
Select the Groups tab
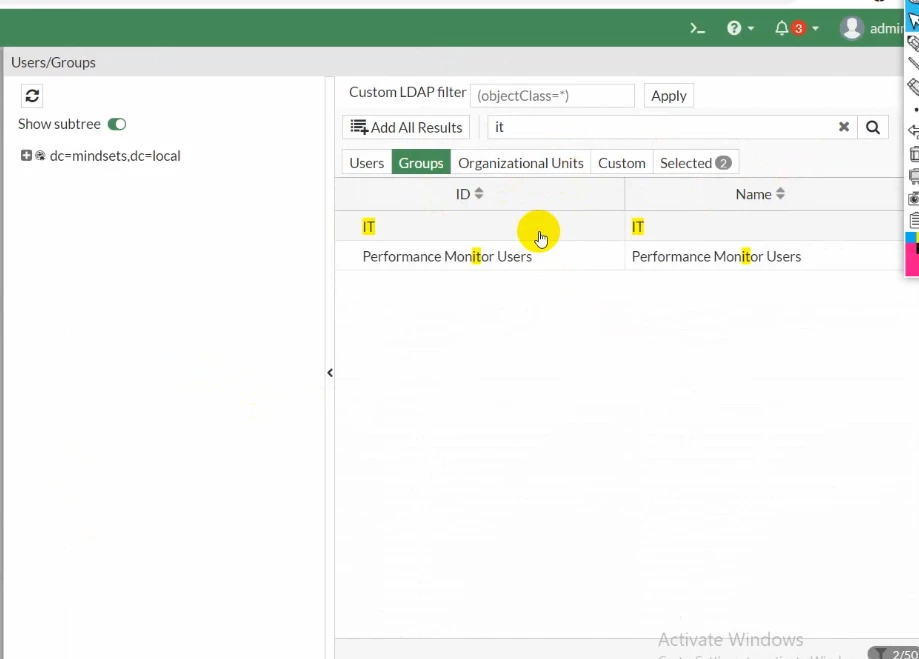coord(421,162)
